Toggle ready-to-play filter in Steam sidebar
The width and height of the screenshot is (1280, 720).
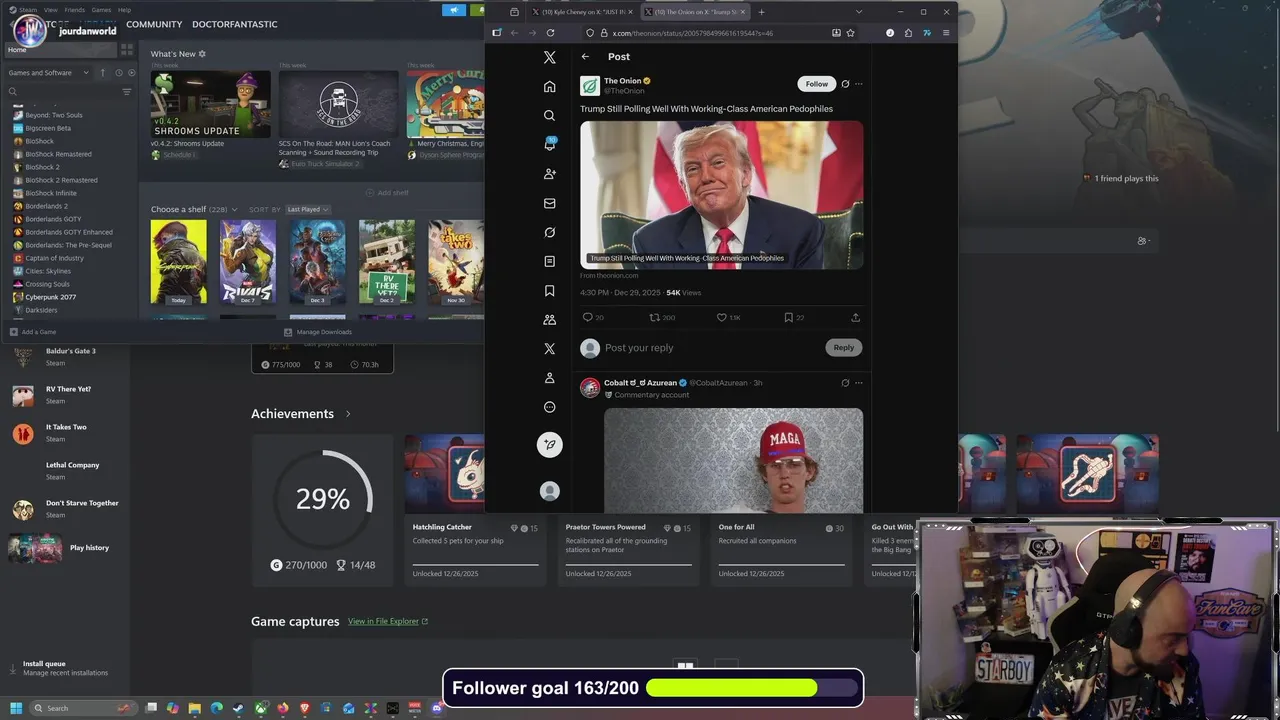131,73
